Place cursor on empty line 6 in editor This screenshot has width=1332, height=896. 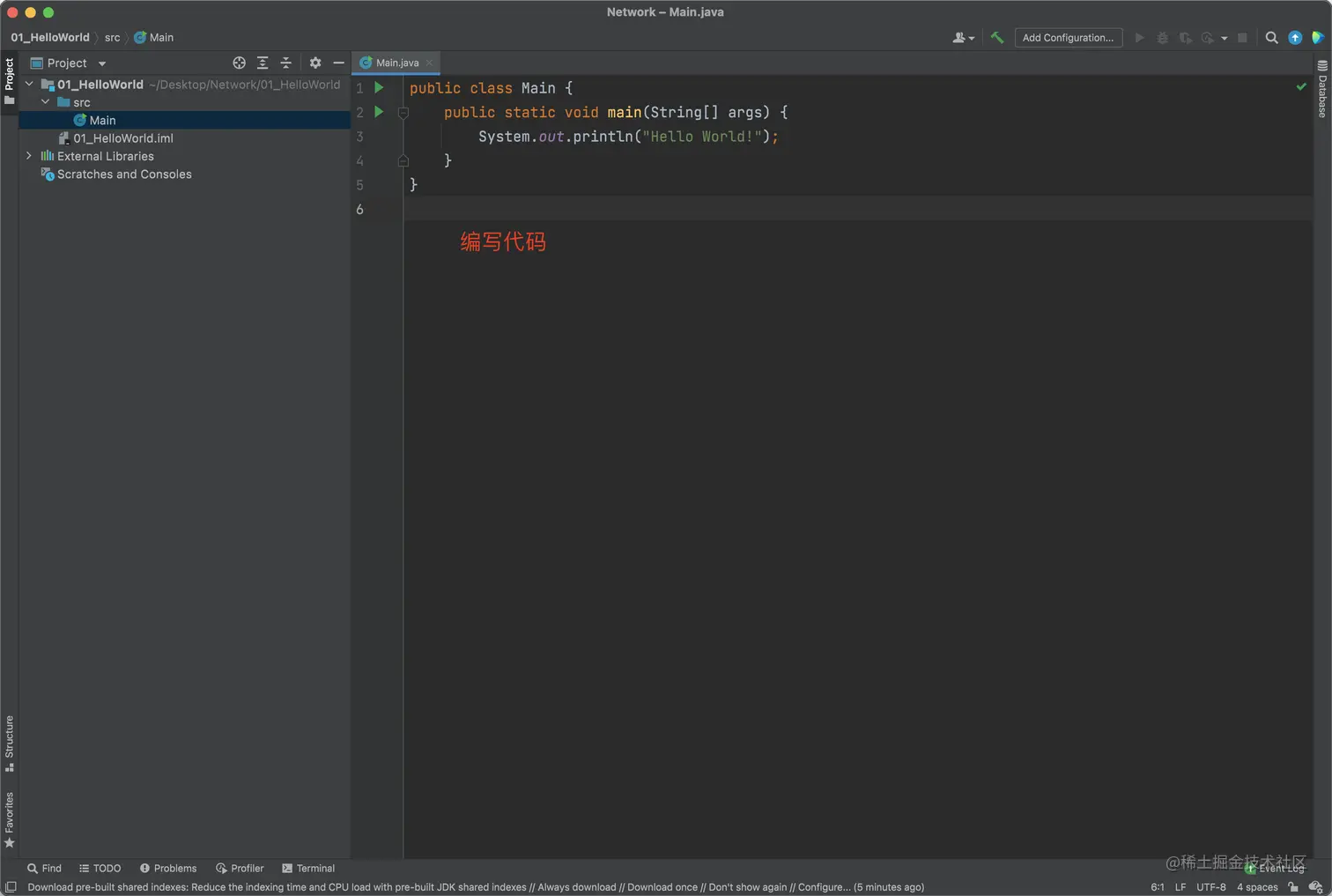coord(858,209)
